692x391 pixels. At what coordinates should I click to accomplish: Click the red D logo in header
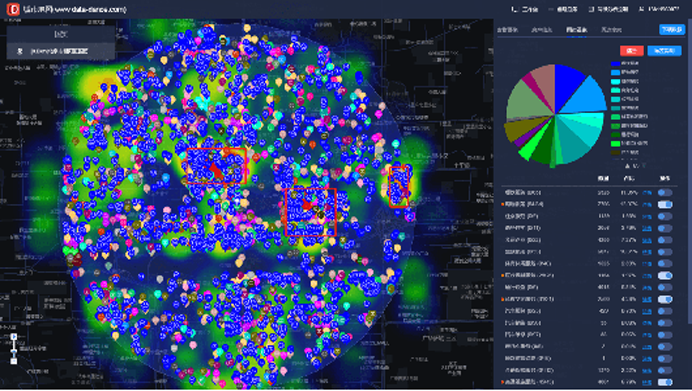tap(13, 9)
